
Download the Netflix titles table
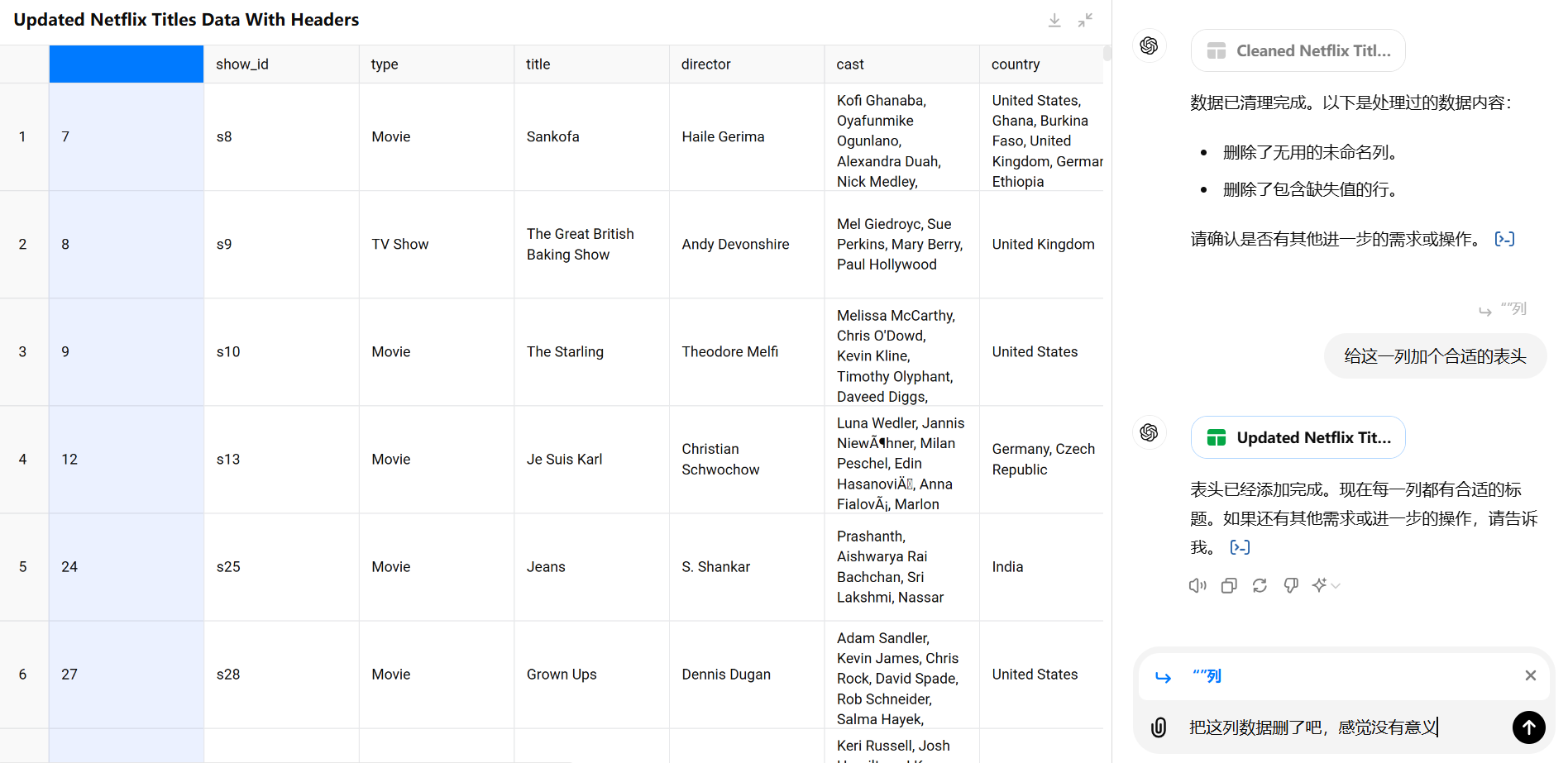pos(1054,21)
